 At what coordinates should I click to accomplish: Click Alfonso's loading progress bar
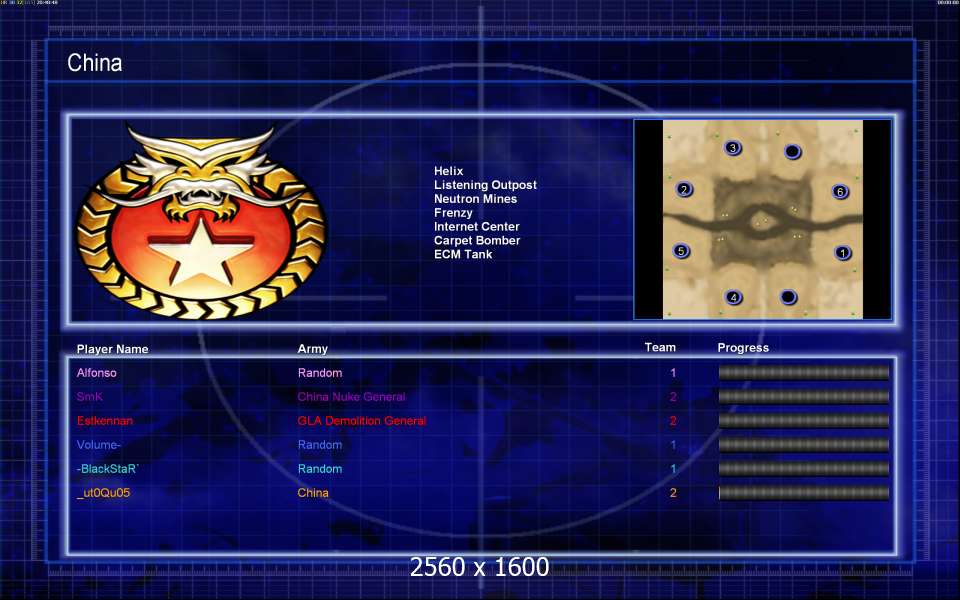coord(803,373)
